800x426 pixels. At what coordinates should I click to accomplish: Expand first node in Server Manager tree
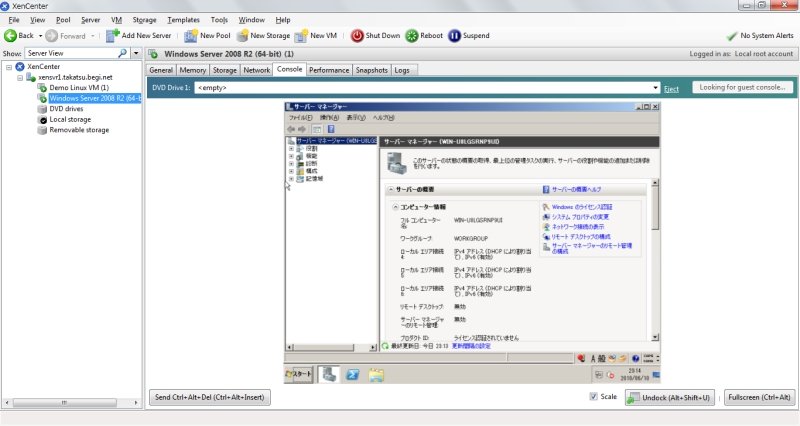coord(291,148)
